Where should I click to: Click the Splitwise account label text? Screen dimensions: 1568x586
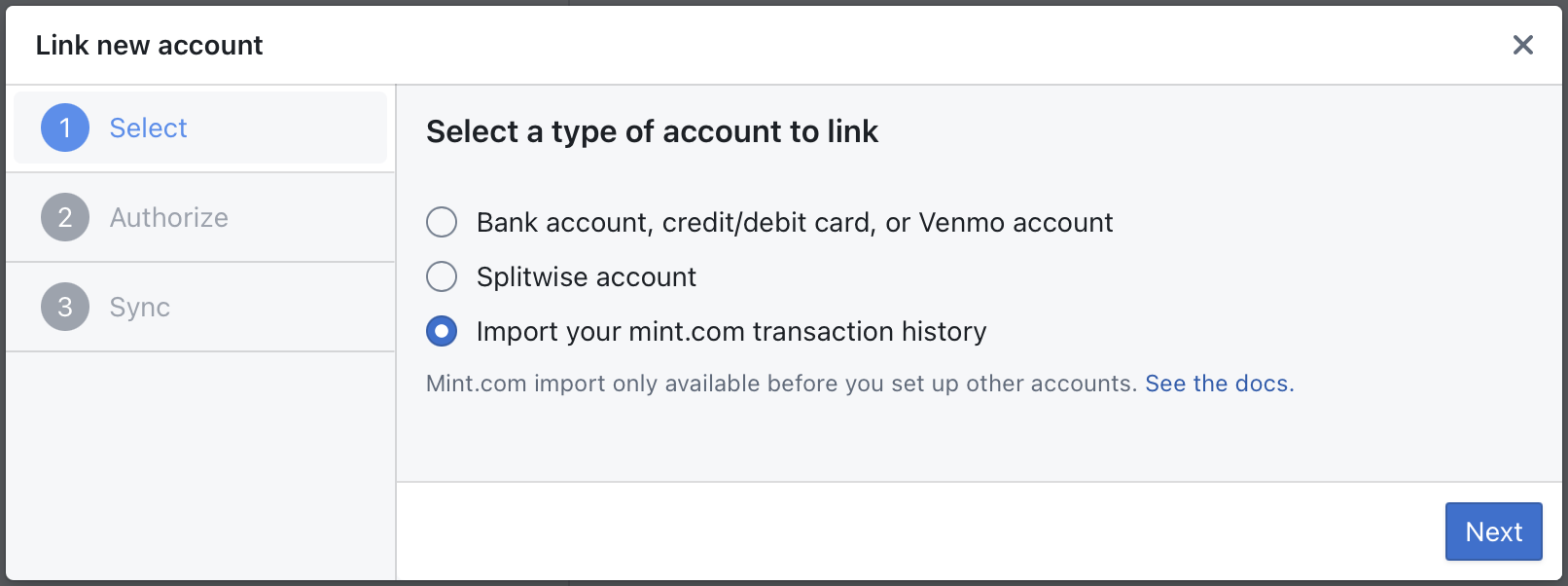click(586, 276)
